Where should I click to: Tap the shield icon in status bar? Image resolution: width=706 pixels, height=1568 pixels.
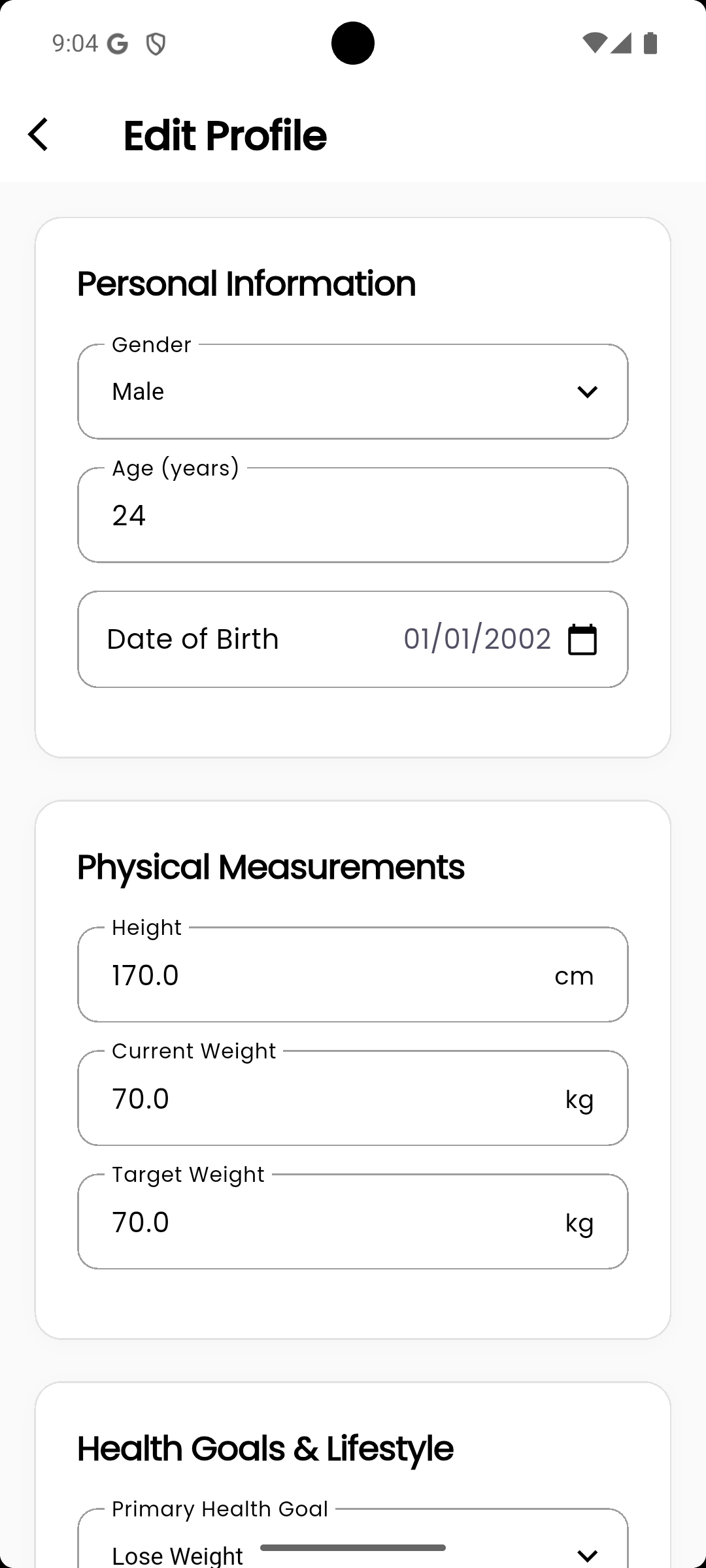click(x=156, y=44)
